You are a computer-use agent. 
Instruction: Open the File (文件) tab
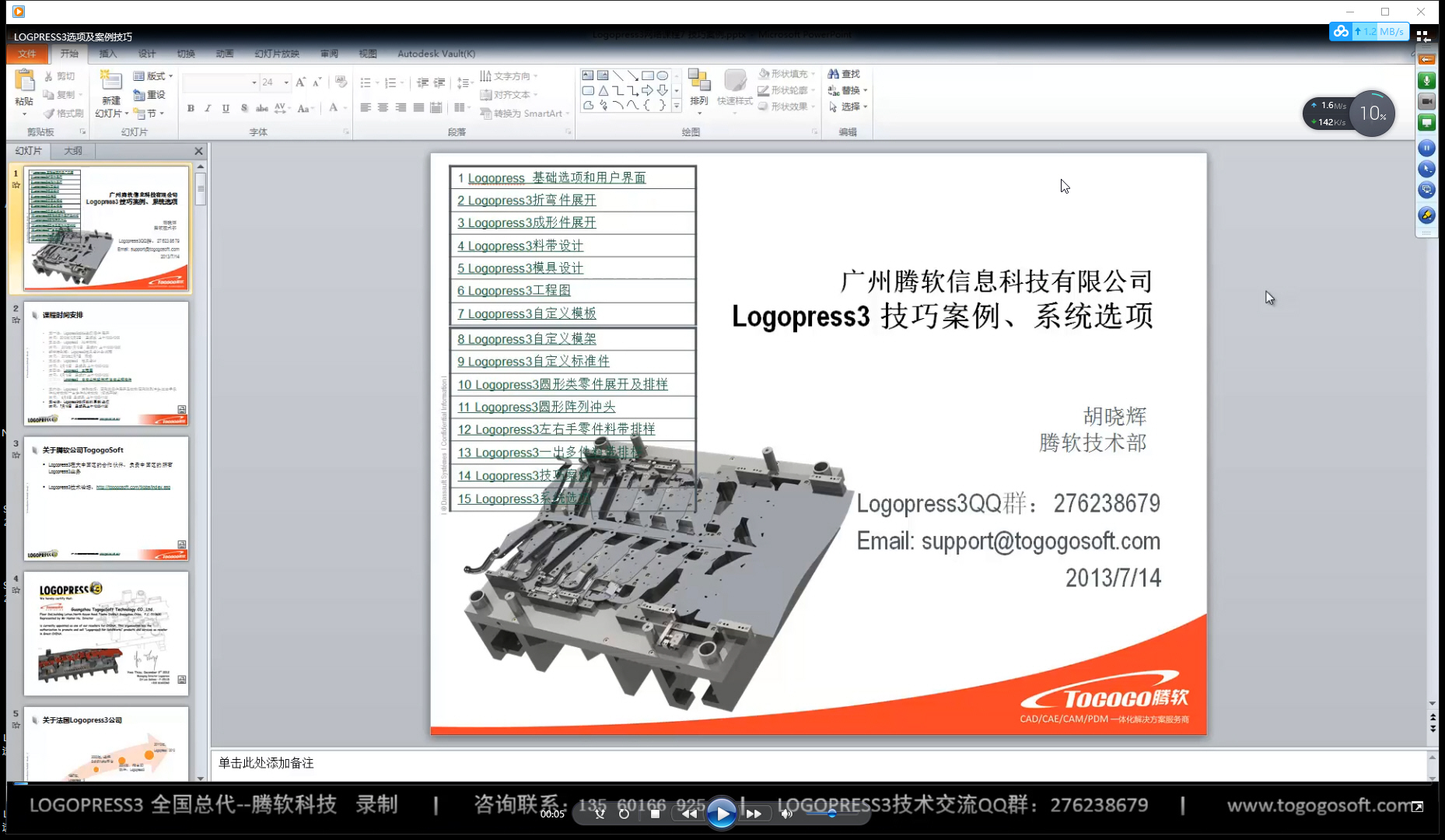[x=27, y=54]
